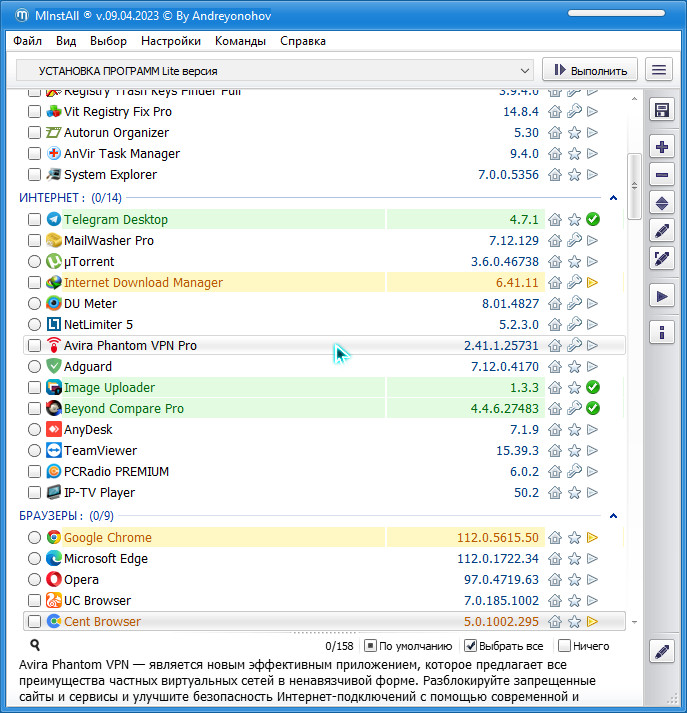Open the hamburger menu next to Выполнить
687x713 pixels.
pos(658,70)
